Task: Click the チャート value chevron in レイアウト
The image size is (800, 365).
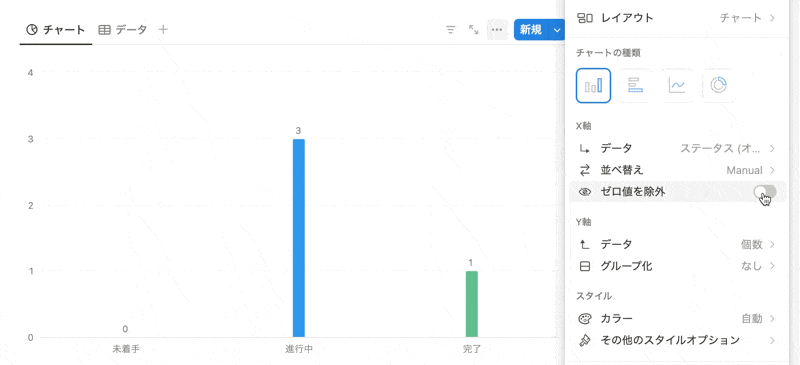Action: click(x=772, y=18)
